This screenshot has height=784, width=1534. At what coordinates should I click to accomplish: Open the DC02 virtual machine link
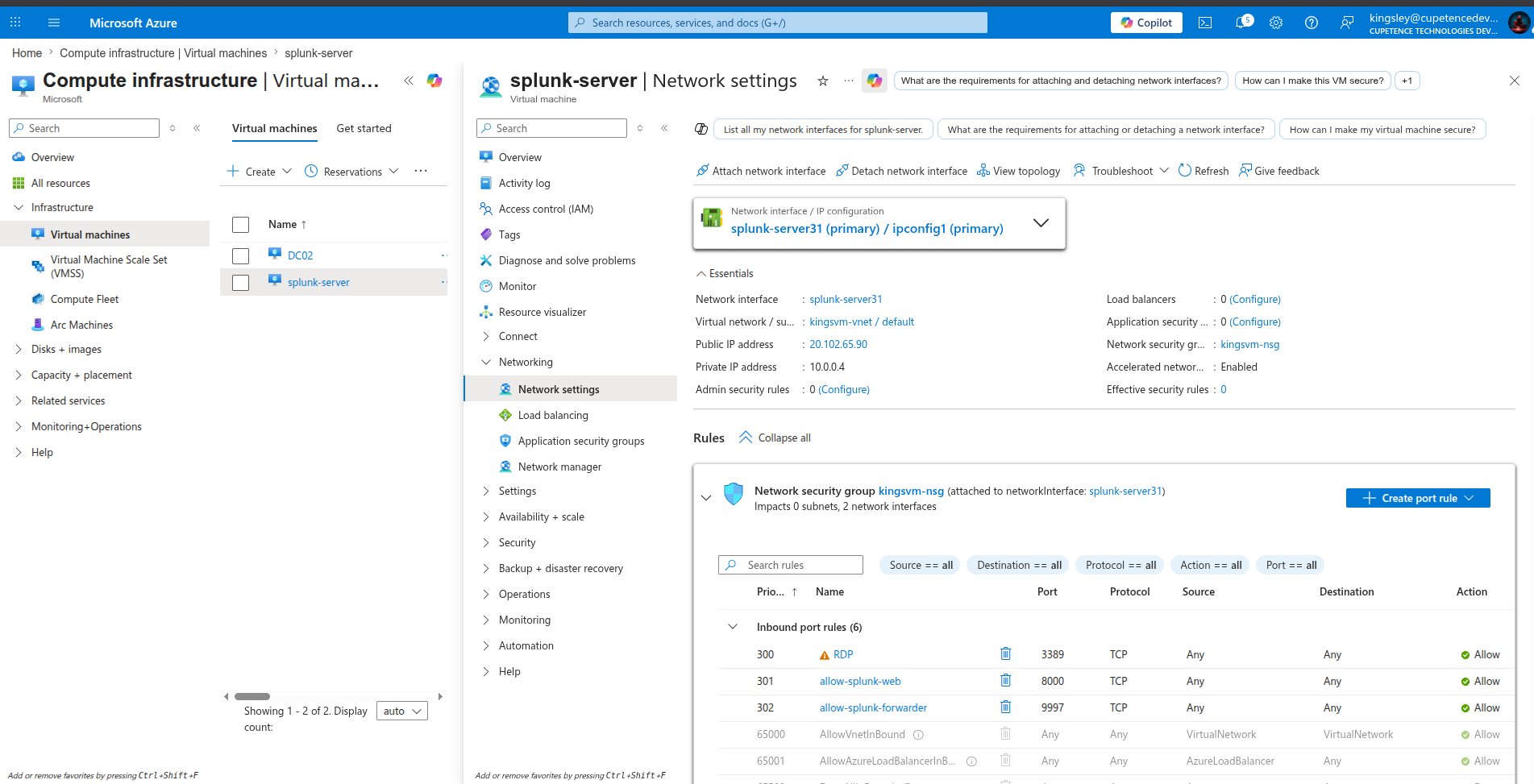[x=300, y=255]
